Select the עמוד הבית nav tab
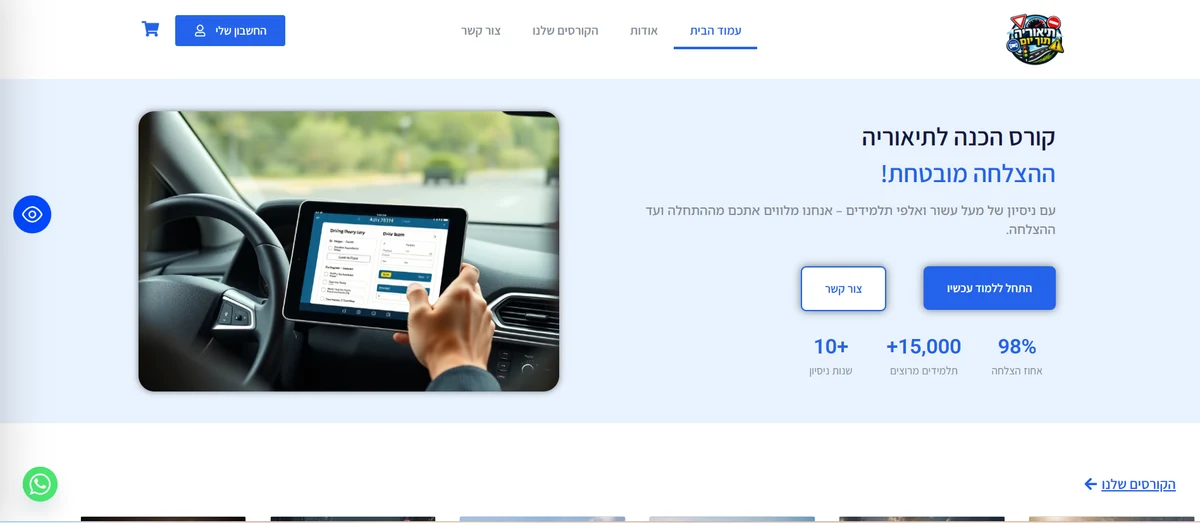The height and width of the screenshot is (523, 1200). 715,31
